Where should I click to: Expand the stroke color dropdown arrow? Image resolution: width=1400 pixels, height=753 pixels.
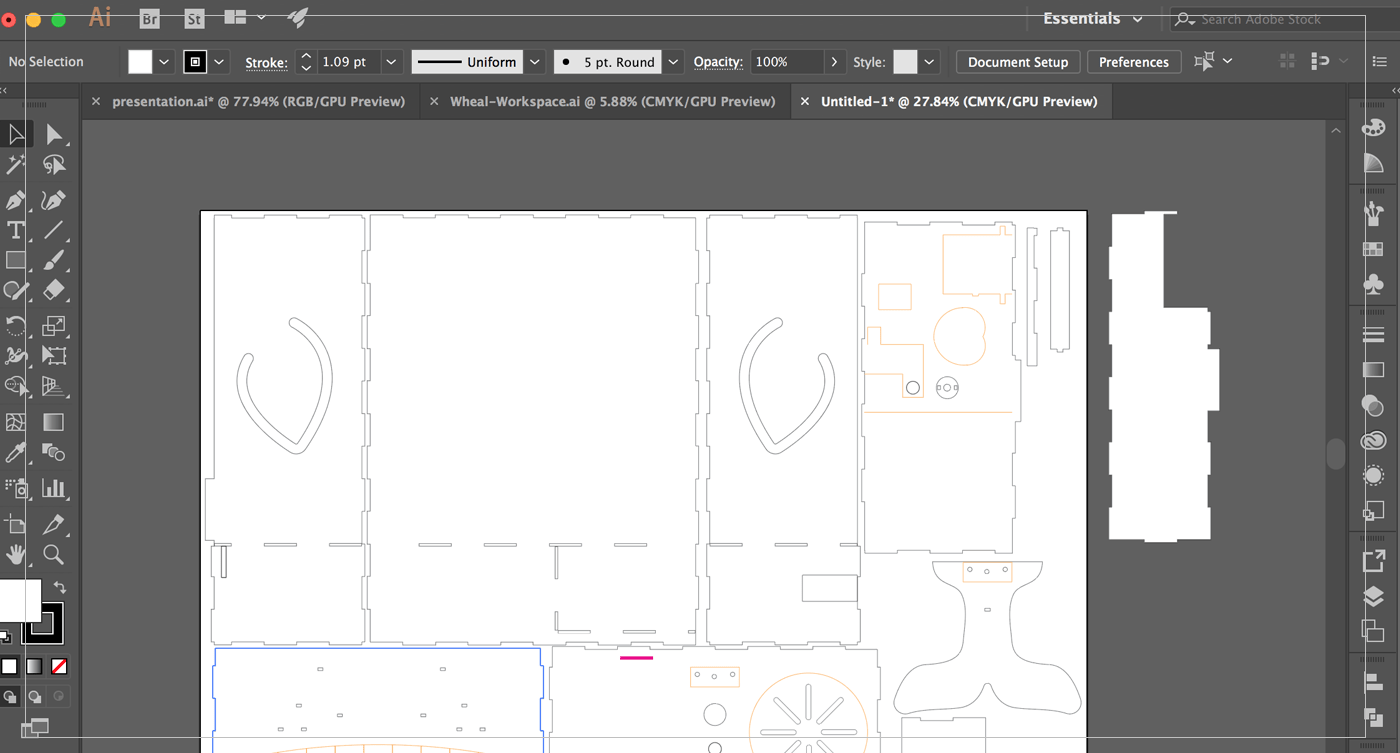click(219, 62)
